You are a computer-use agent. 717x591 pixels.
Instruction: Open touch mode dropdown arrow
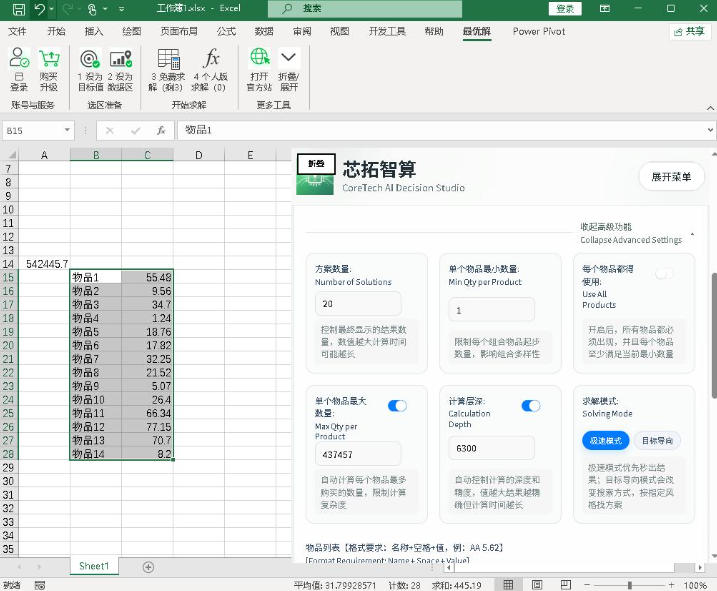coord(105,9)
